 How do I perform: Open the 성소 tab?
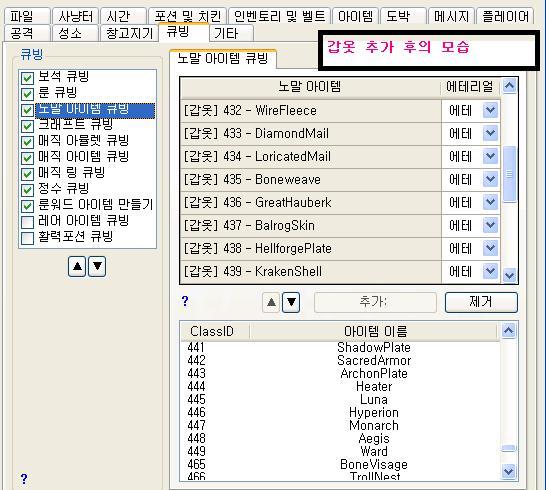75,33
